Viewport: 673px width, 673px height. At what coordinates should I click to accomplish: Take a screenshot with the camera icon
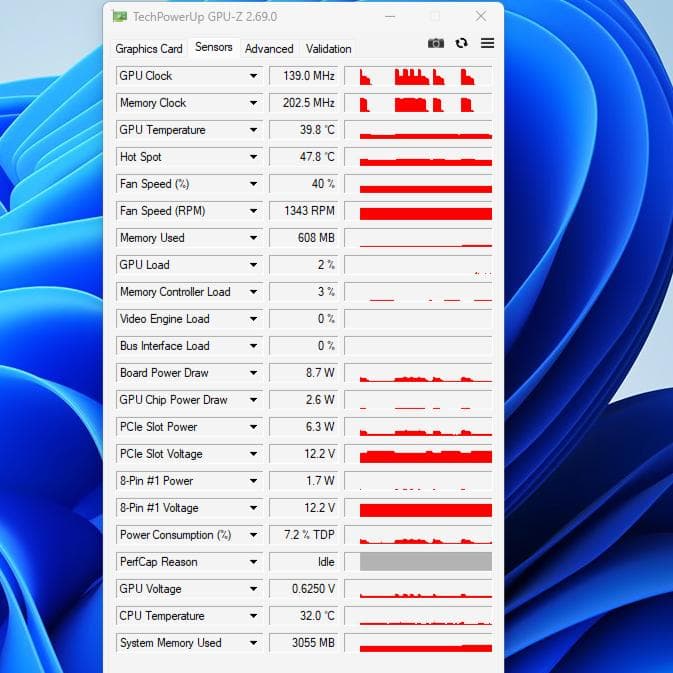pyautogui.click(x=436, y=43)
